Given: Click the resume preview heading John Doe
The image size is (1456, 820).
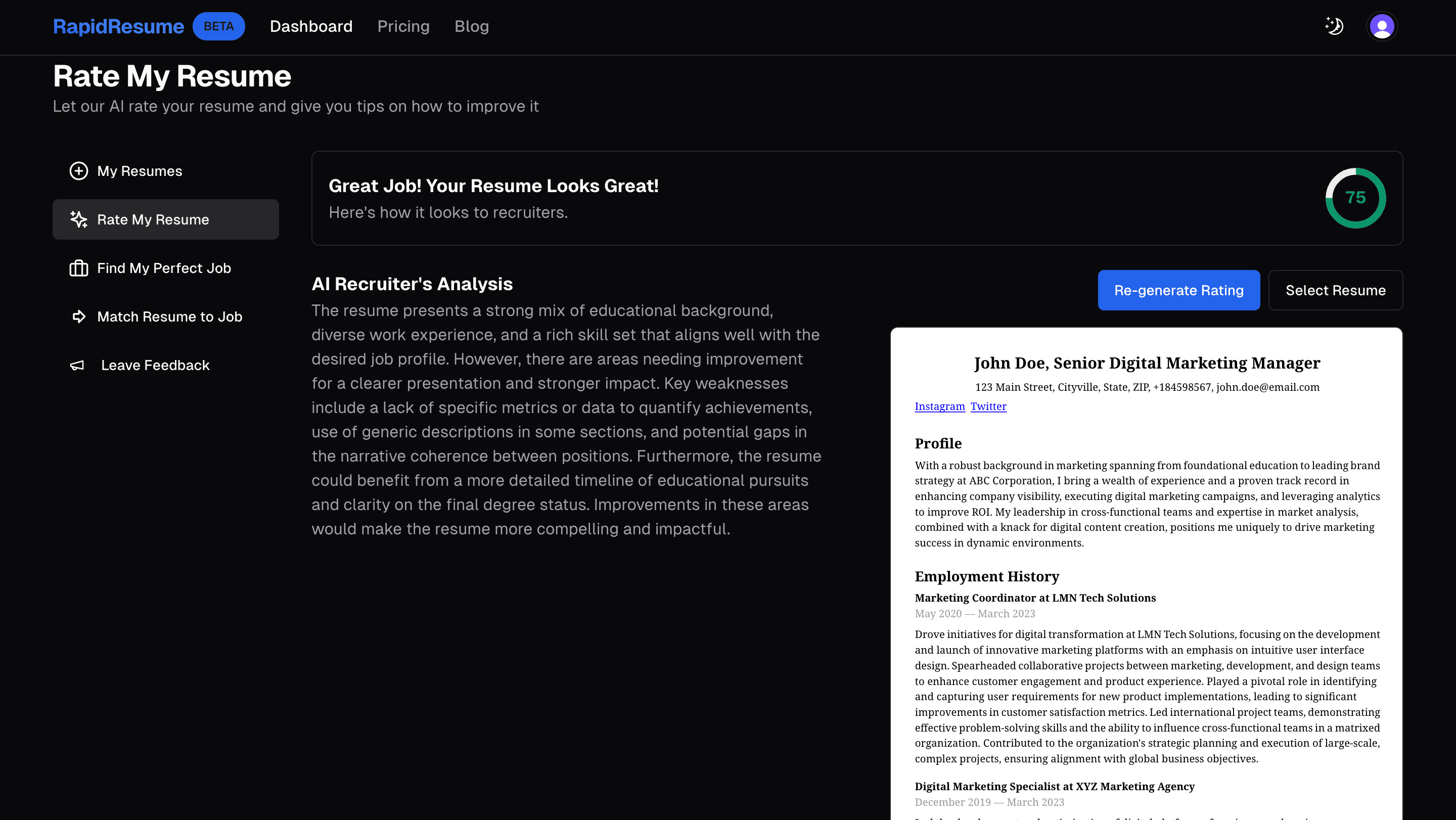Looking at the screenshot, I should point(1147,363).
